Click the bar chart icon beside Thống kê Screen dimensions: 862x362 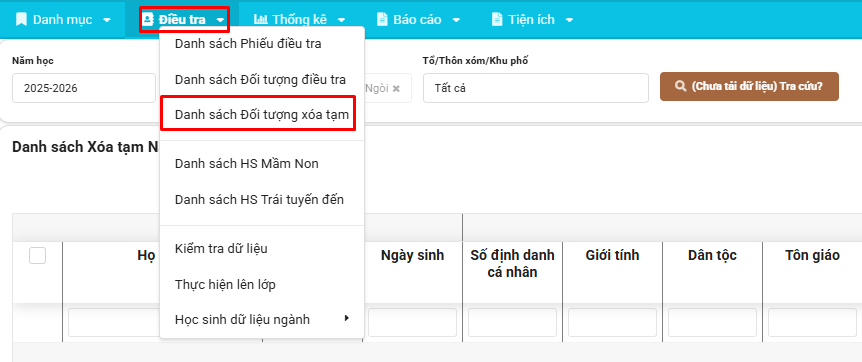click(x=261, y=20)
